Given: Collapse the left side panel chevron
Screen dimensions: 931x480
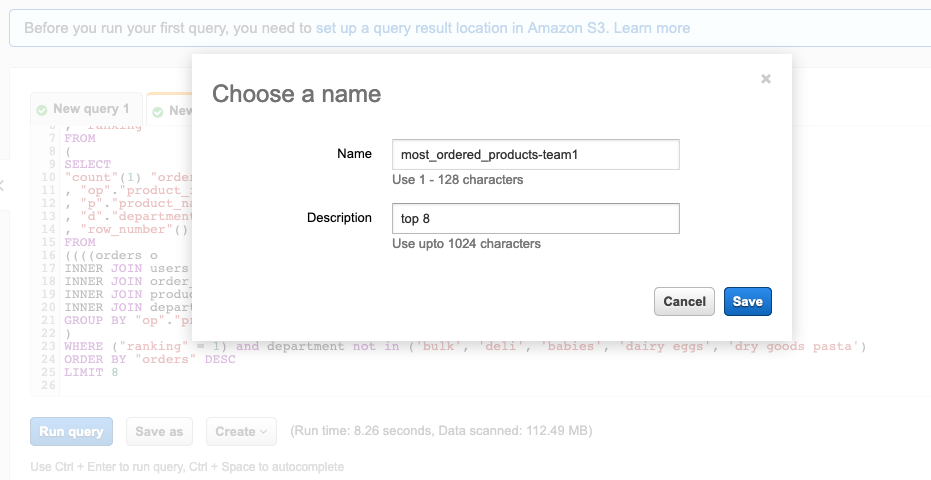Looking at the screenshot, I should coord(2,185).
